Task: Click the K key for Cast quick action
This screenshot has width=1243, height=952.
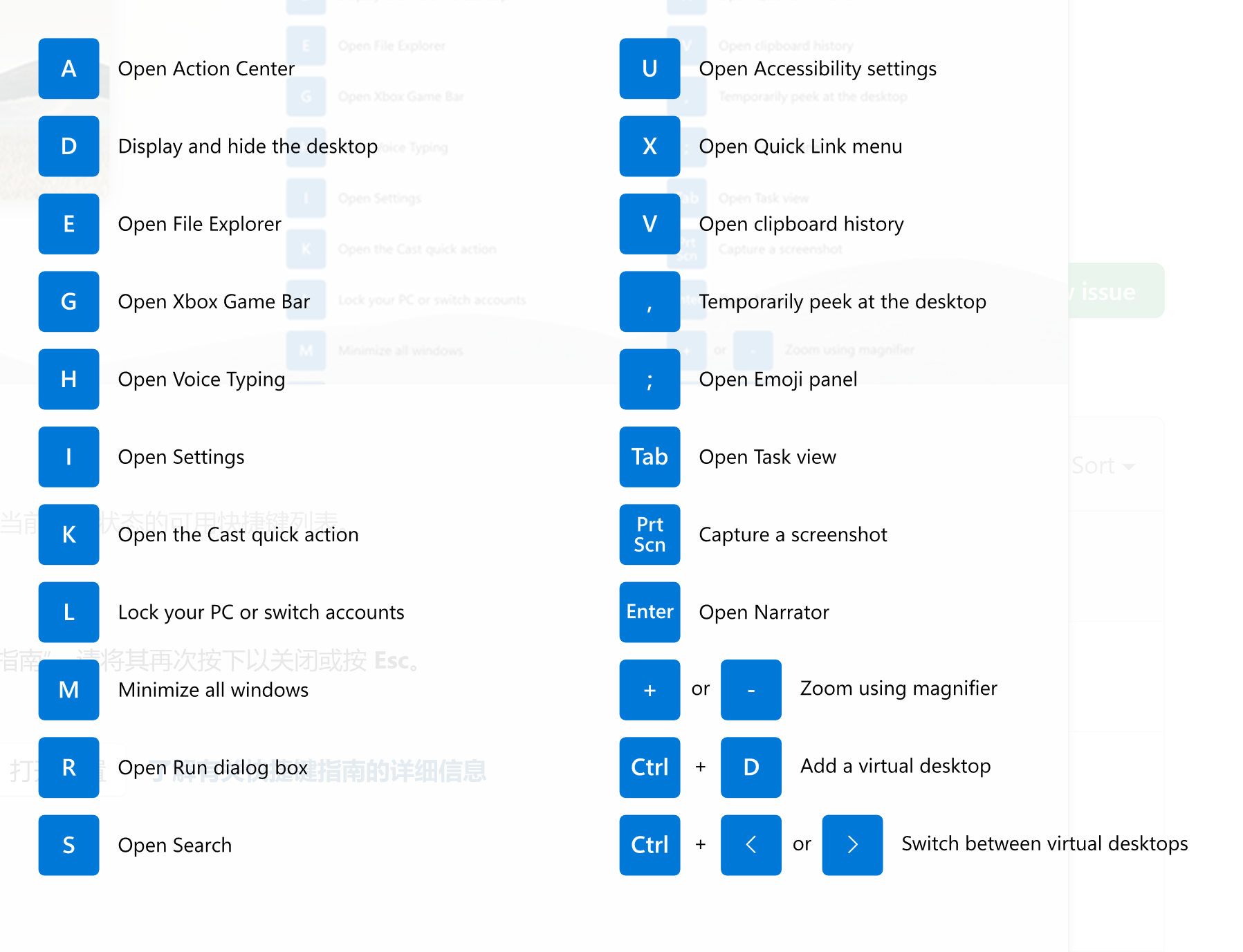Action: (68, 534)
